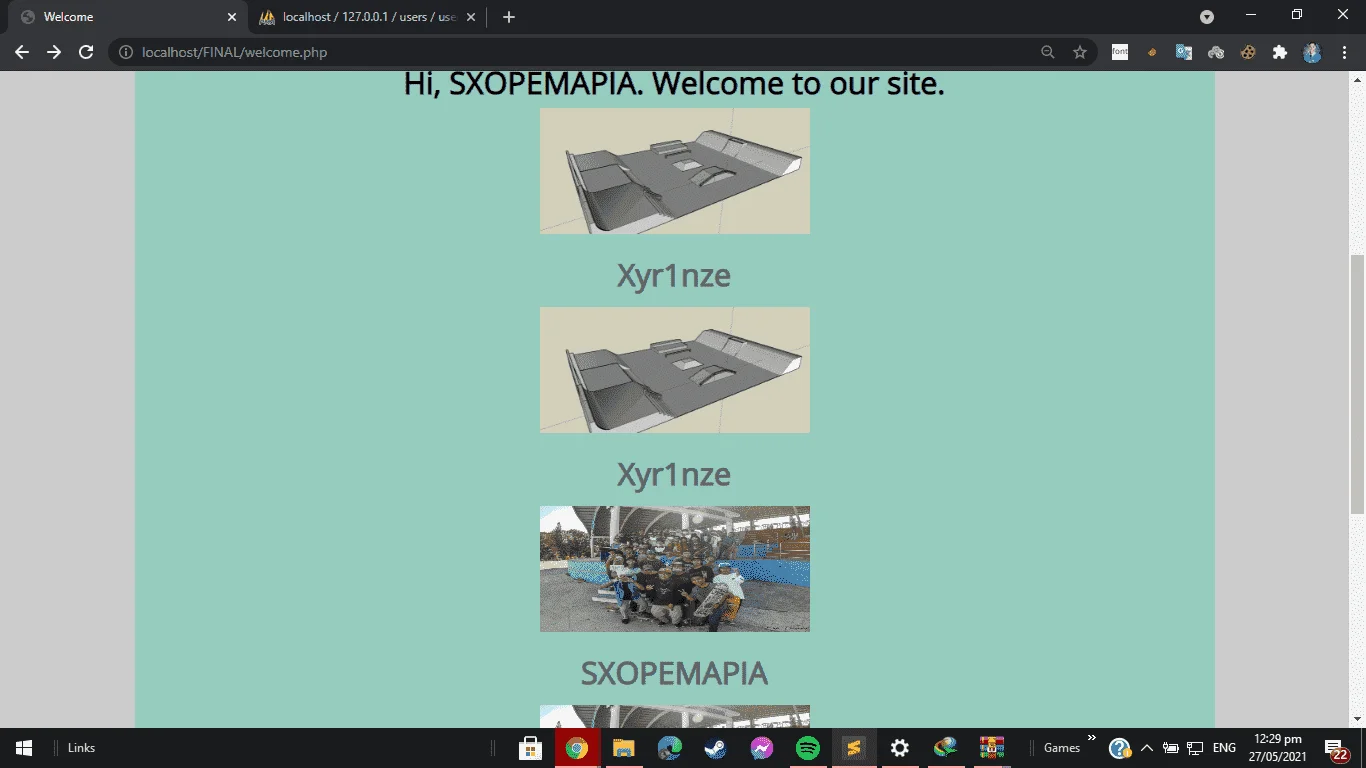The width and height of the screenshot is (1366, 768).
Task: Open the tab search dropdown arrow
Action: (1207, 17)
